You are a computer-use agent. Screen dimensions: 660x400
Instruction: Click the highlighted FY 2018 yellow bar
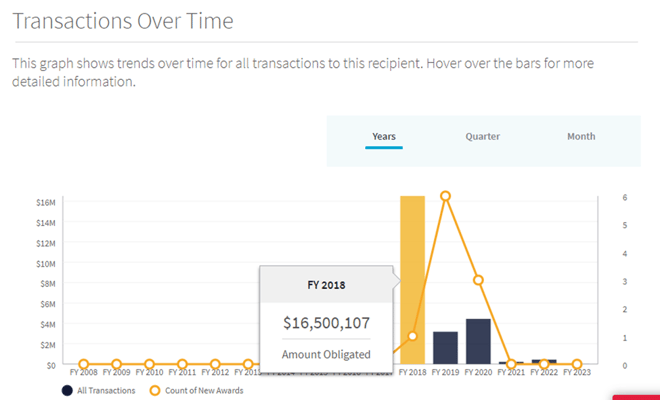[x=412, y=280]
